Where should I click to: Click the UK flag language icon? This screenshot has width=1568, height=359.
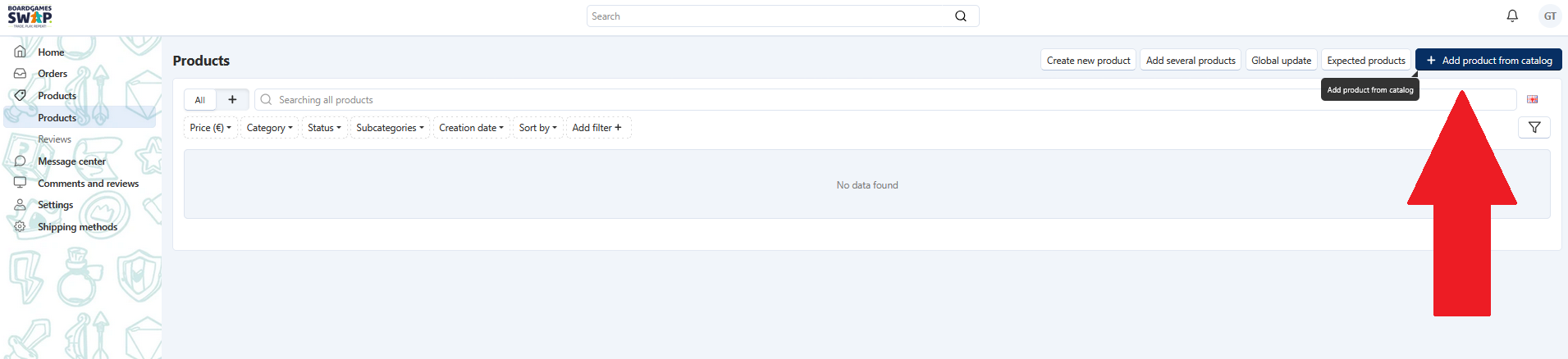(1532, 99)
